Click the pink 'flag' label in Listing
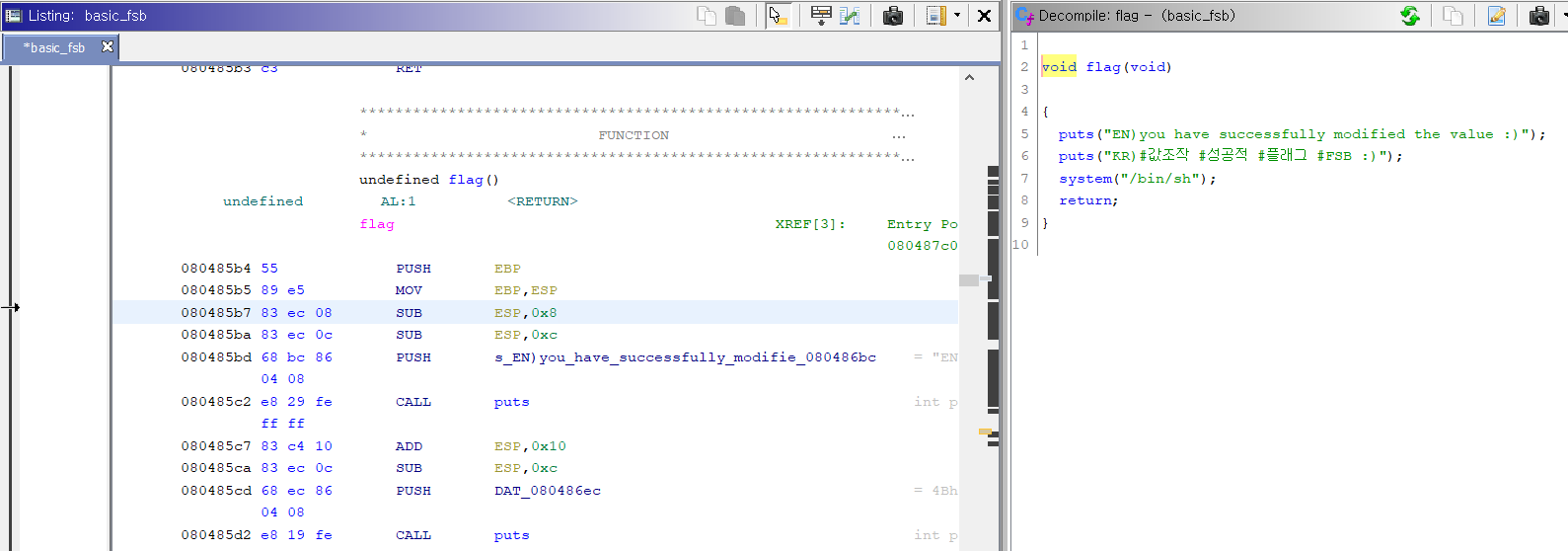 377,224
